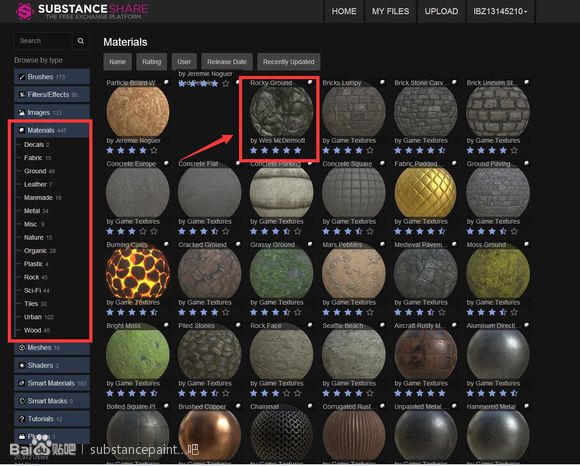This screenshot has width=580, height=466.
Task: Click the Smart Materials category icon
Action: pyautogui.click(x=22, y=383)
